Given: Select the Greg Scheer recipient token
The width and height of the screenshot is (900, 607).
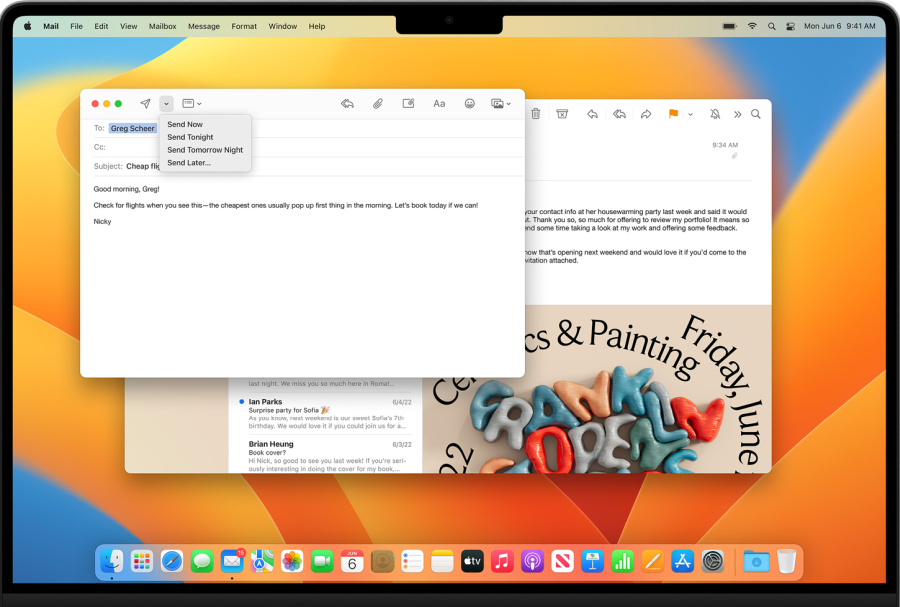Looking at the screenshot, I should pyautogui.click(x=133, y=129).
